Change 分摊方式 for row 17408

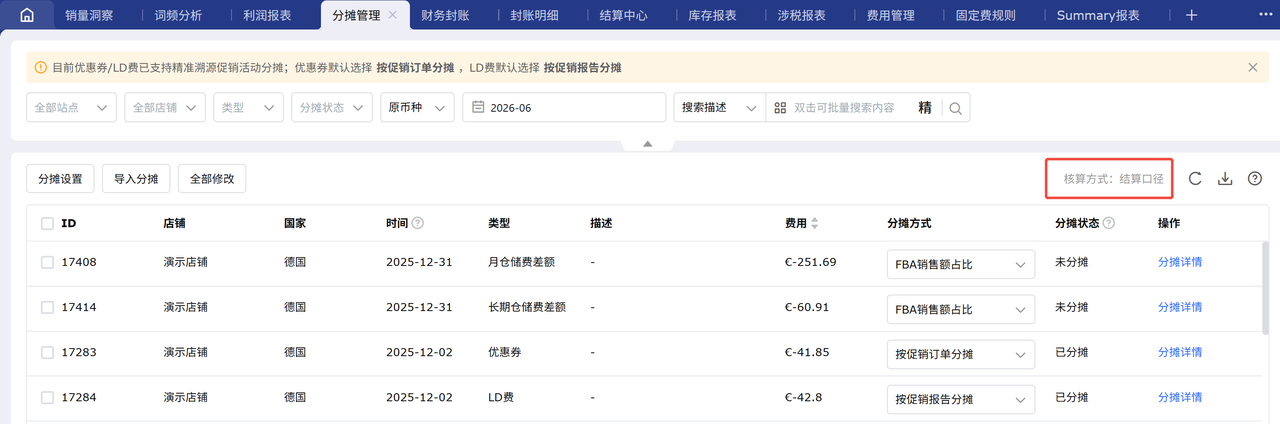coord(961,264)
